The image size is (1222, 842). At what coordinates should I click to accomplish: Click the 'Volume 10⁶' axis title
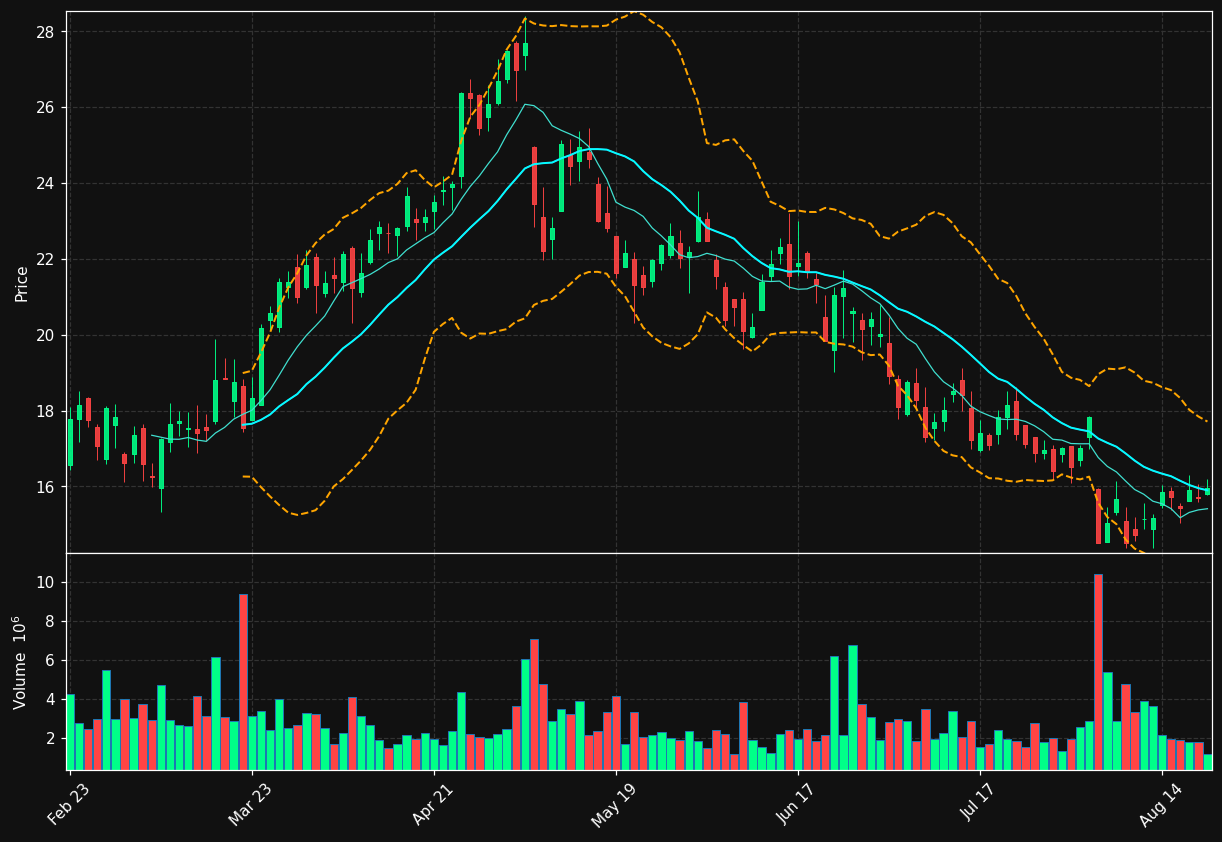click(x=20, y=663)
